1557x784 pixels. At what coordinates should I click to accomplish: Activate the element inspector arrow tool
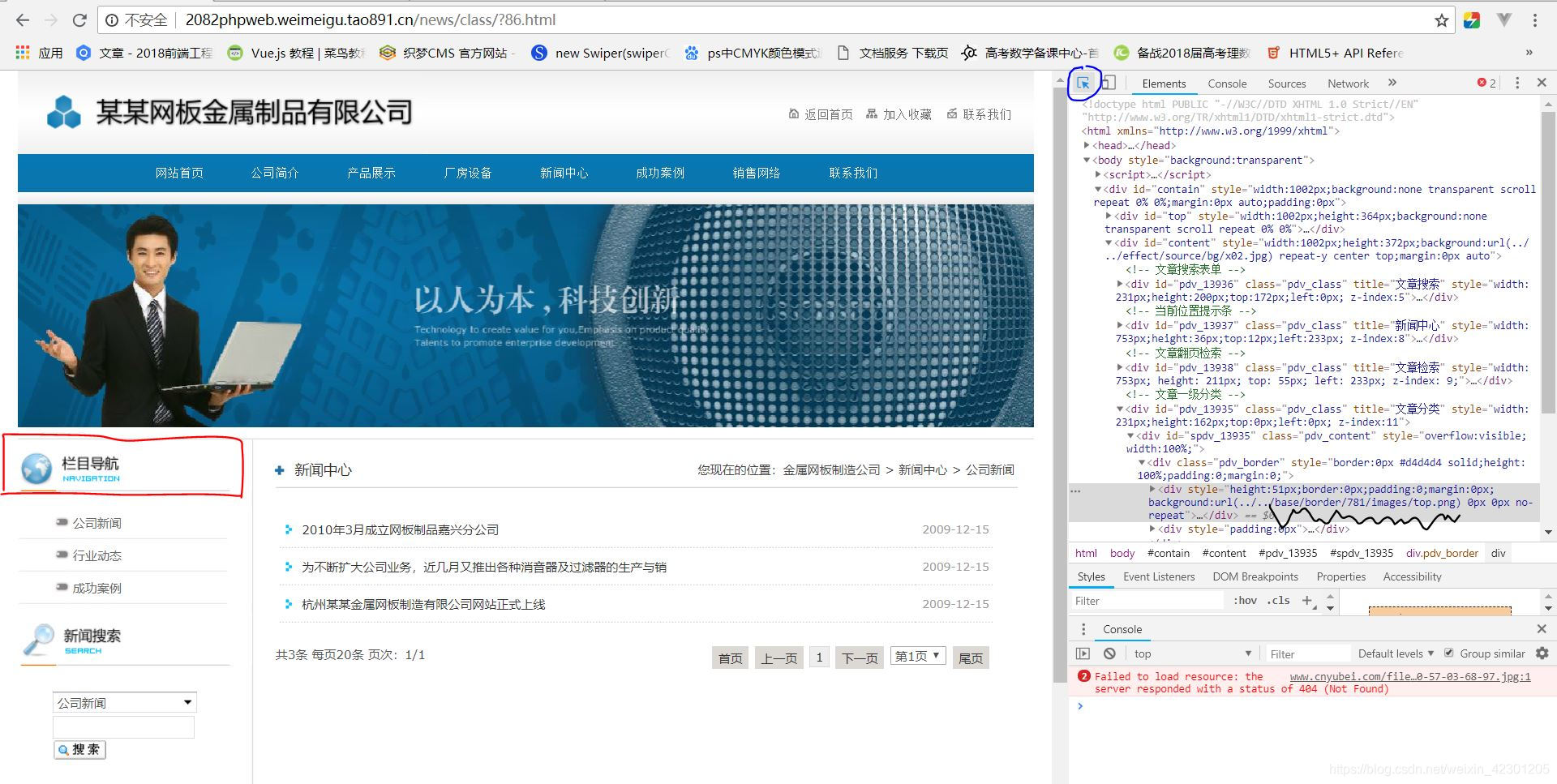[1083, 83]
